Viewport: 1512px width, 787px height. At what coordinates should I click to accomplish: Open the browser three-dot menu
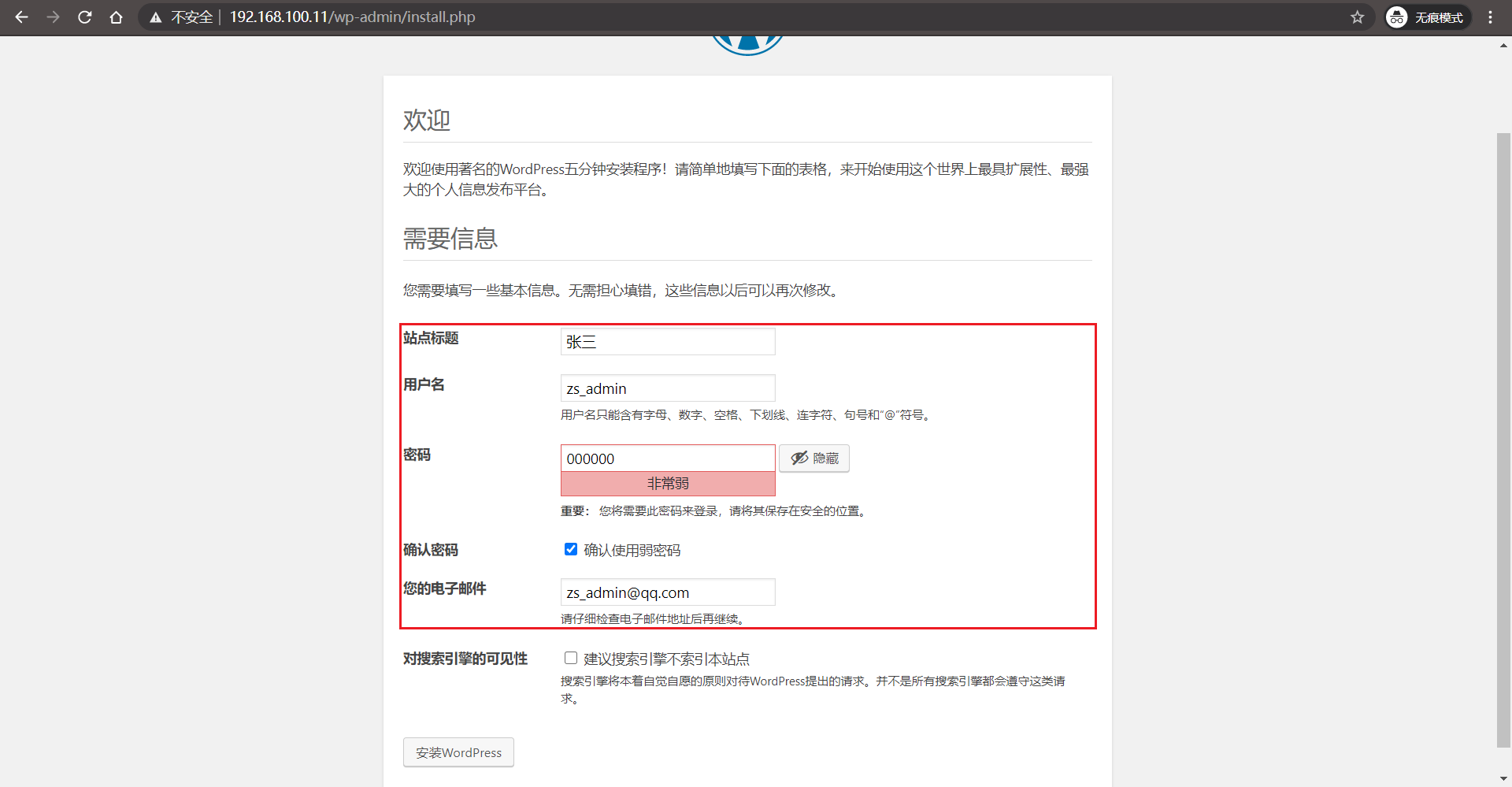coord(1491,17)
